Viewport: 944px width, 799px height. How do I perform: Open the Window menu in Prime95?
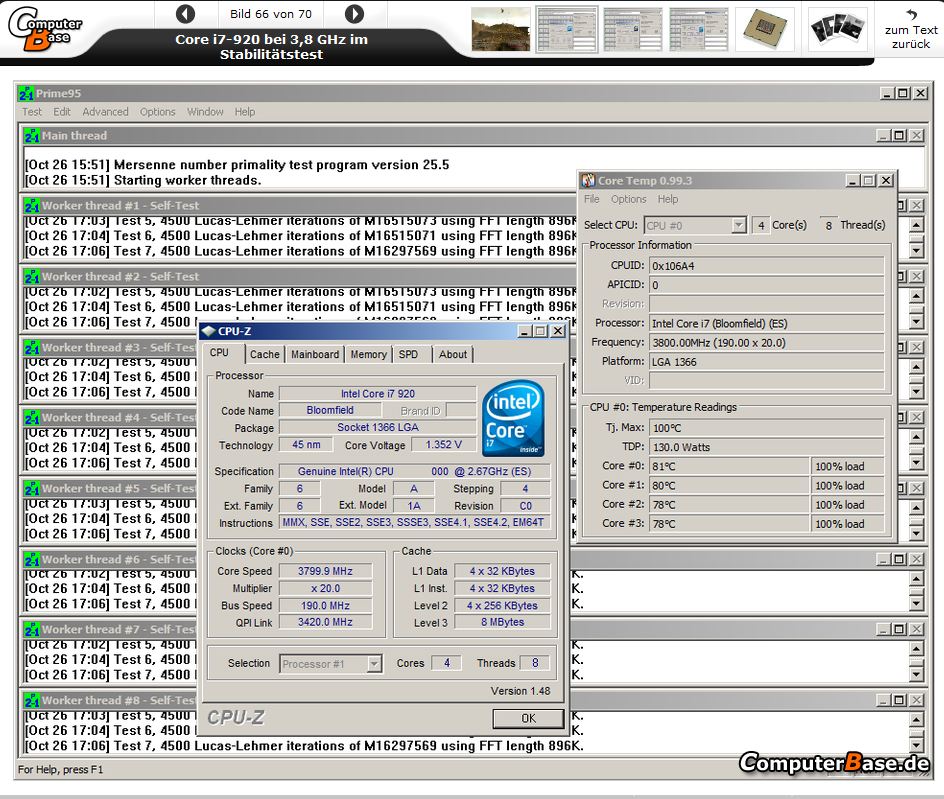[x=205, y=112]
